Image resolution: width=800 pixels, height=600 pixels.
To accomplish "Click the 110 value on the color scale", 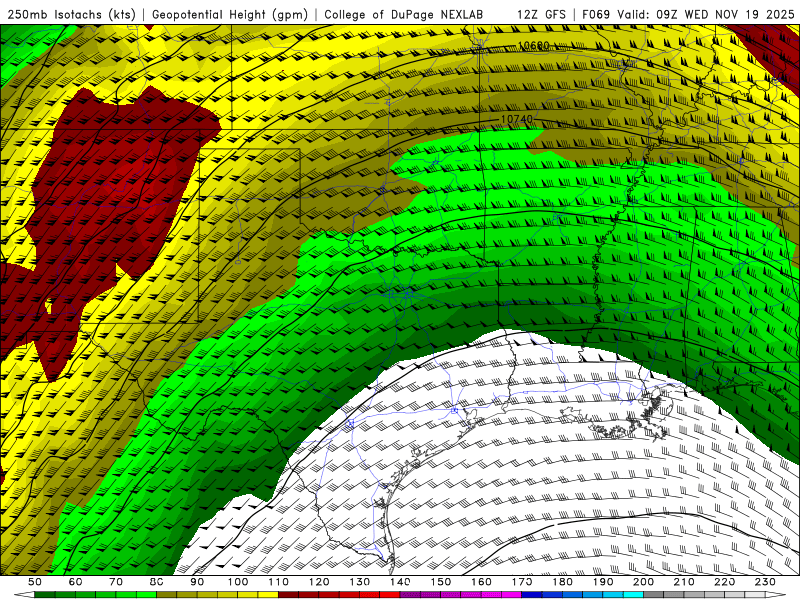I will pyautogui.click(x=279, y=582).
